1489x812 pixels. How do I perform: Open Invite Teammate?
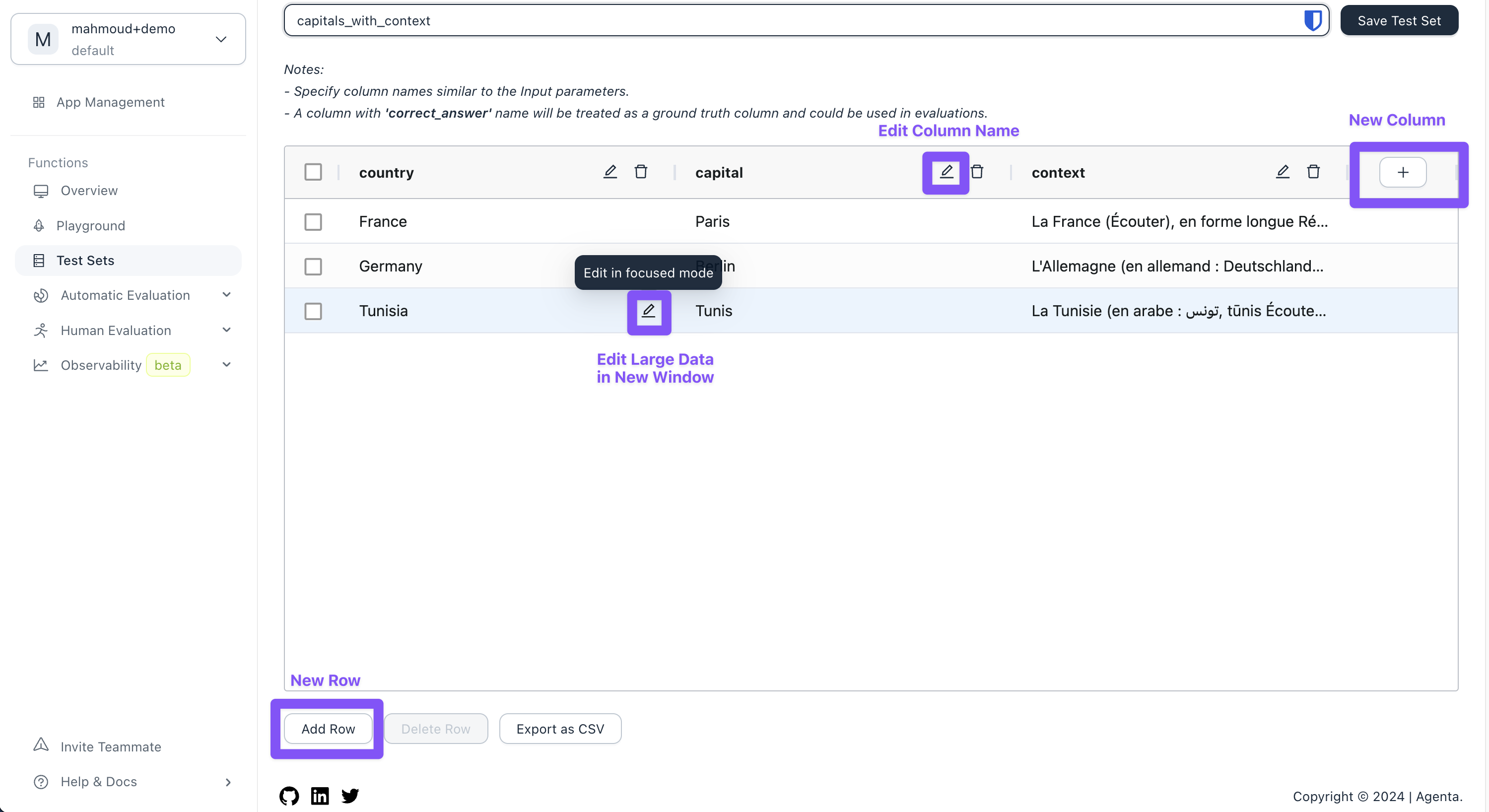129,746
